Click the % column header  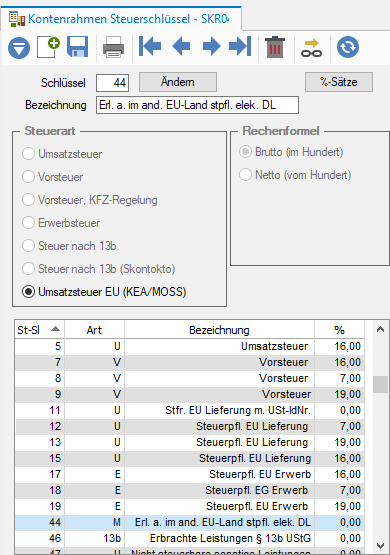coord(339,330)
